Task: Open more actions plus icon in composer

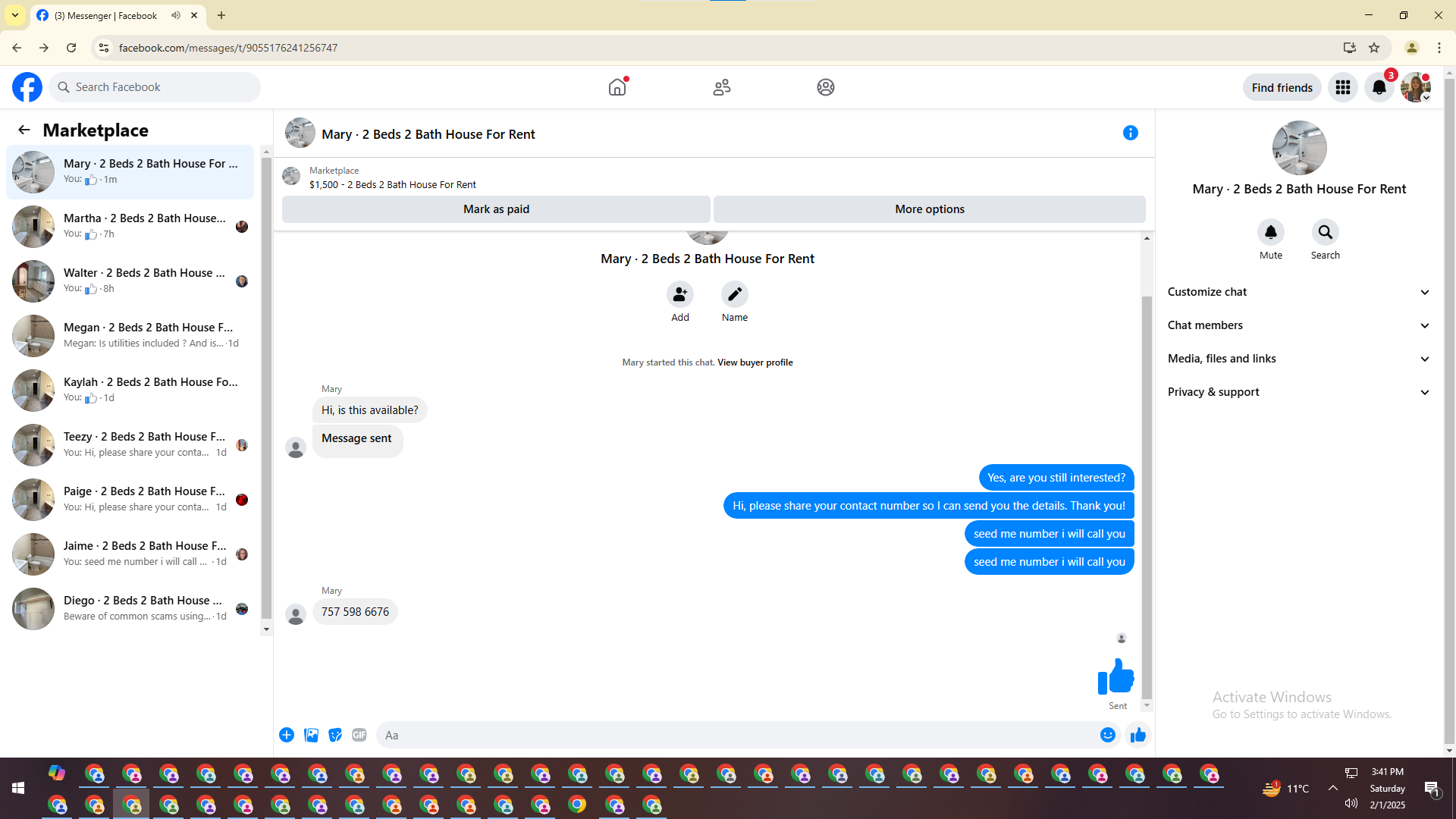Action: tap(287, 735)
